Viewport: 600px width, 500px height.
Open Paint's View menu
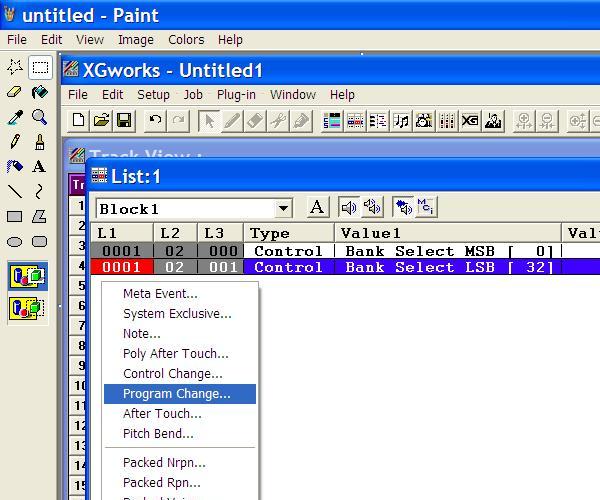[90, 39]
